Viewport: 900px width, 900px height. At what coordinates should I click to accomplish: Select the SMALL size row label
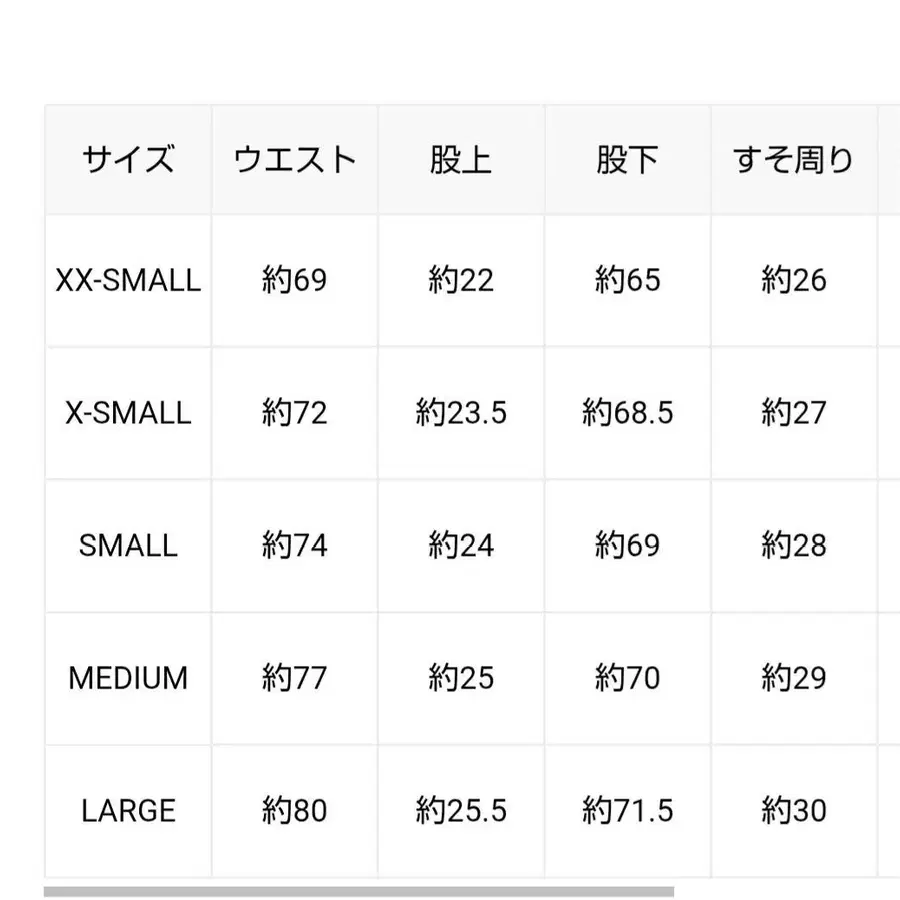tap(128, 546)
